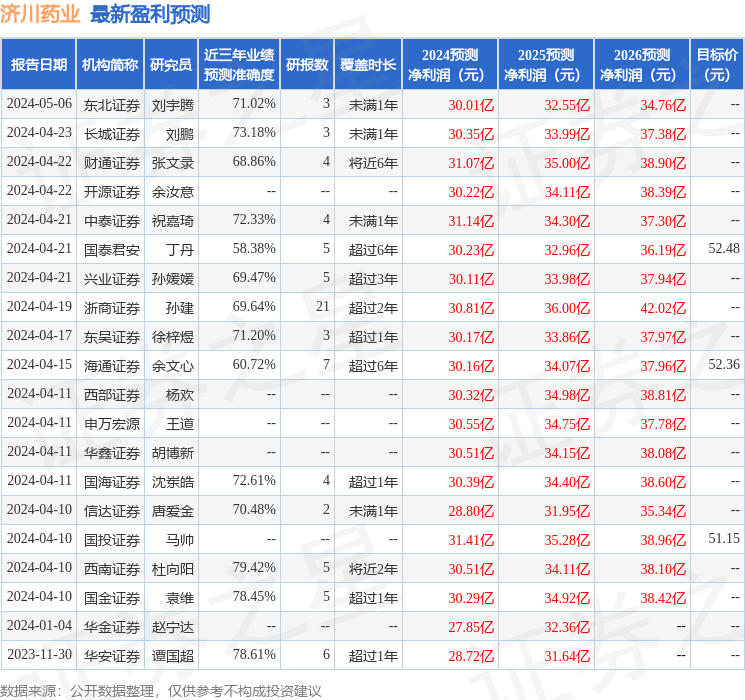Select institution 信达证券
The width and height of the screenshot is (745, 700).
112,511
